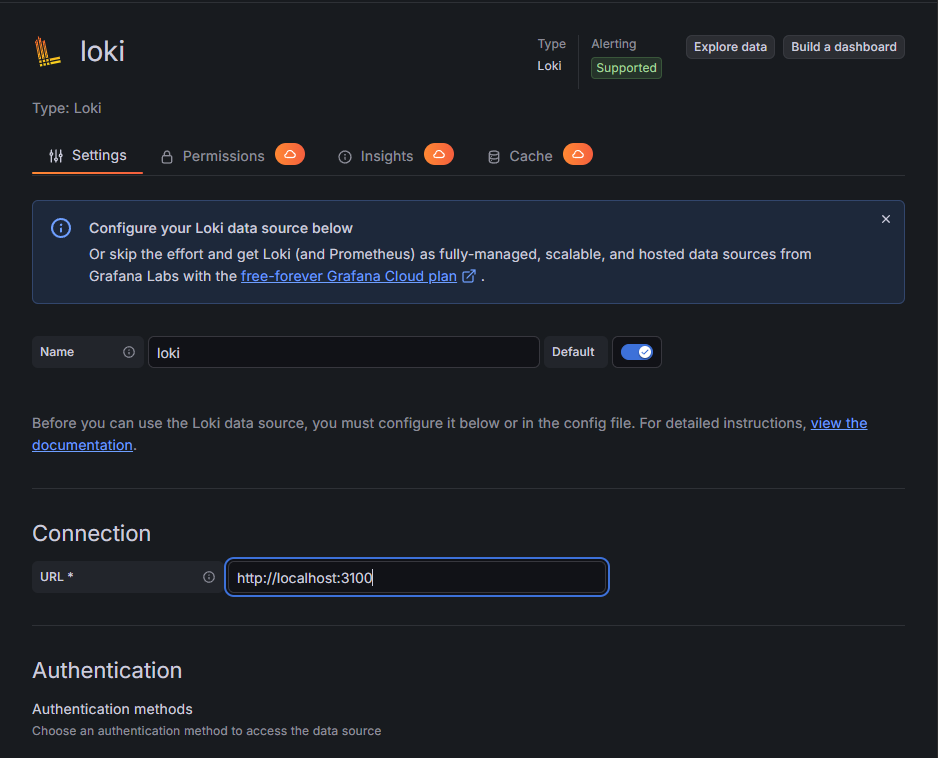Click into the Connection URL input field
938x758 pixels.
416,577
